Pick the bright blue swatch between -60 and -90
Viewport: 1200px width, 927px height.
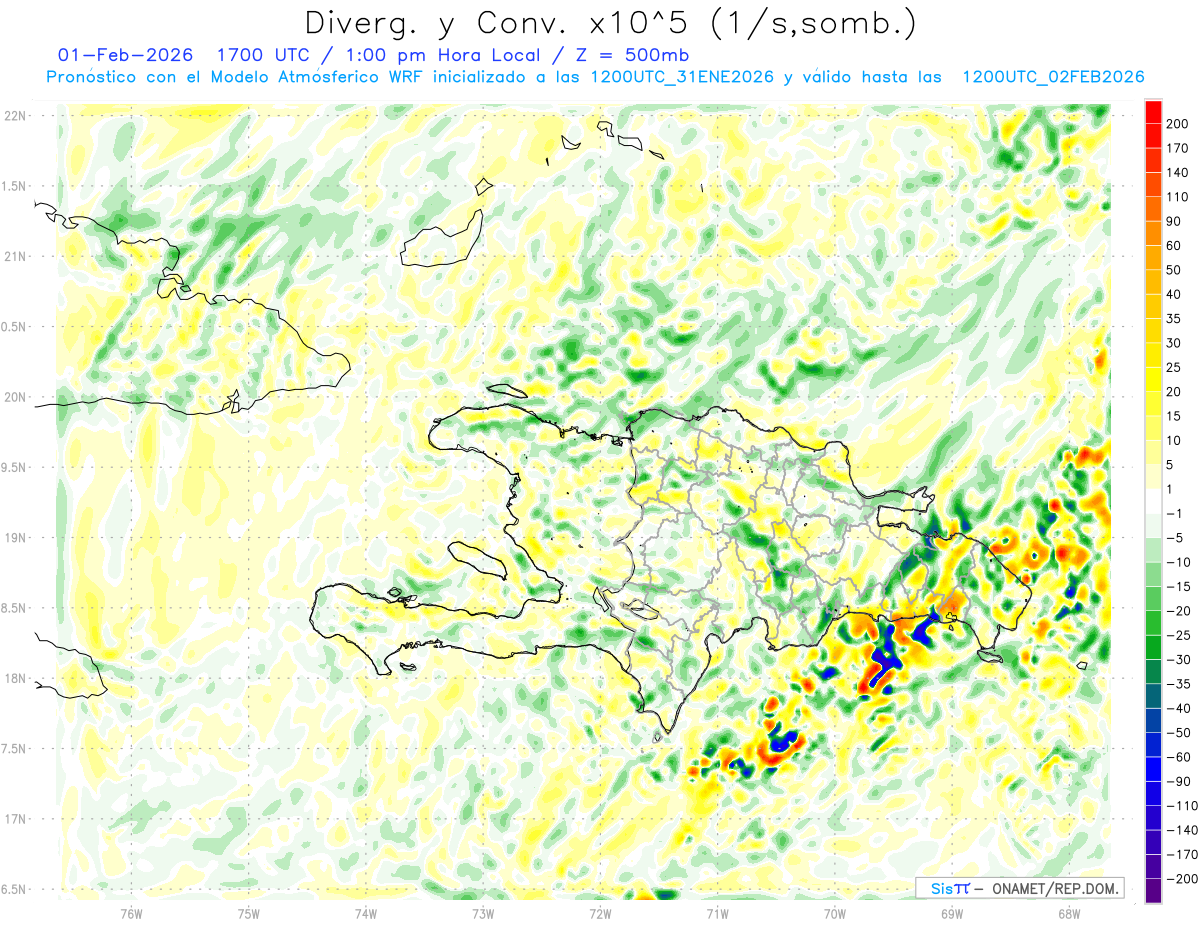coord(1153,769)
